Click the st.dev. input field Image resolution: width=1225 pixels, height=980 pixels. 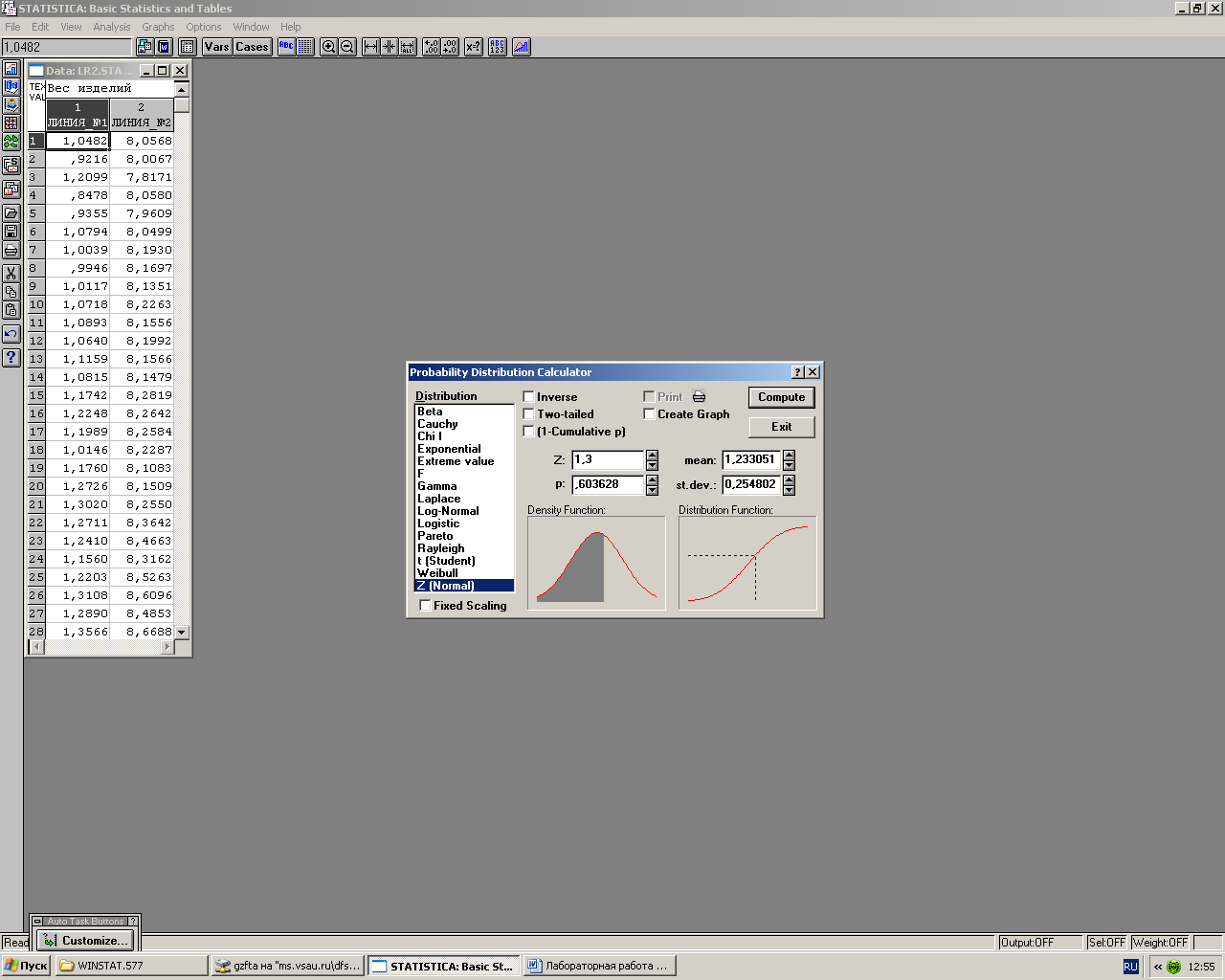pyautogui.click(x=752, y=484)
